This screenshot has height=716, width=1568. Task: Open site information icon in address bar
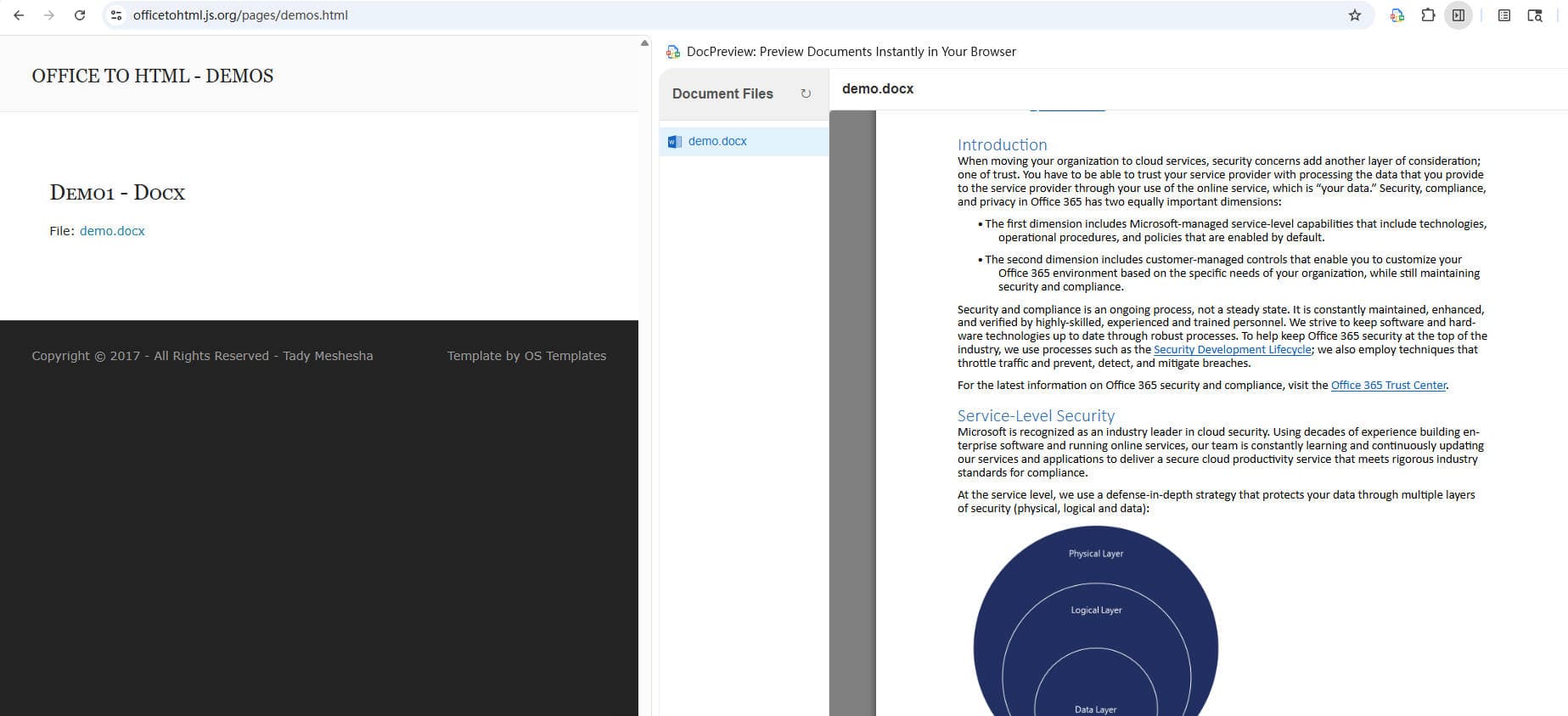116,15
